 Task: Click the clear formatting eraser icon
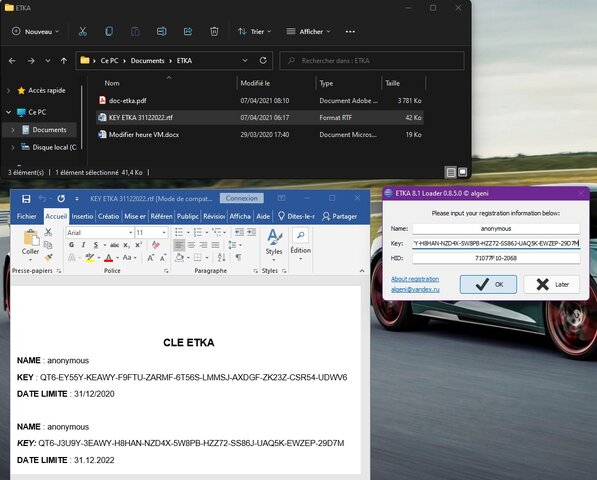click(x=156, y=245)
